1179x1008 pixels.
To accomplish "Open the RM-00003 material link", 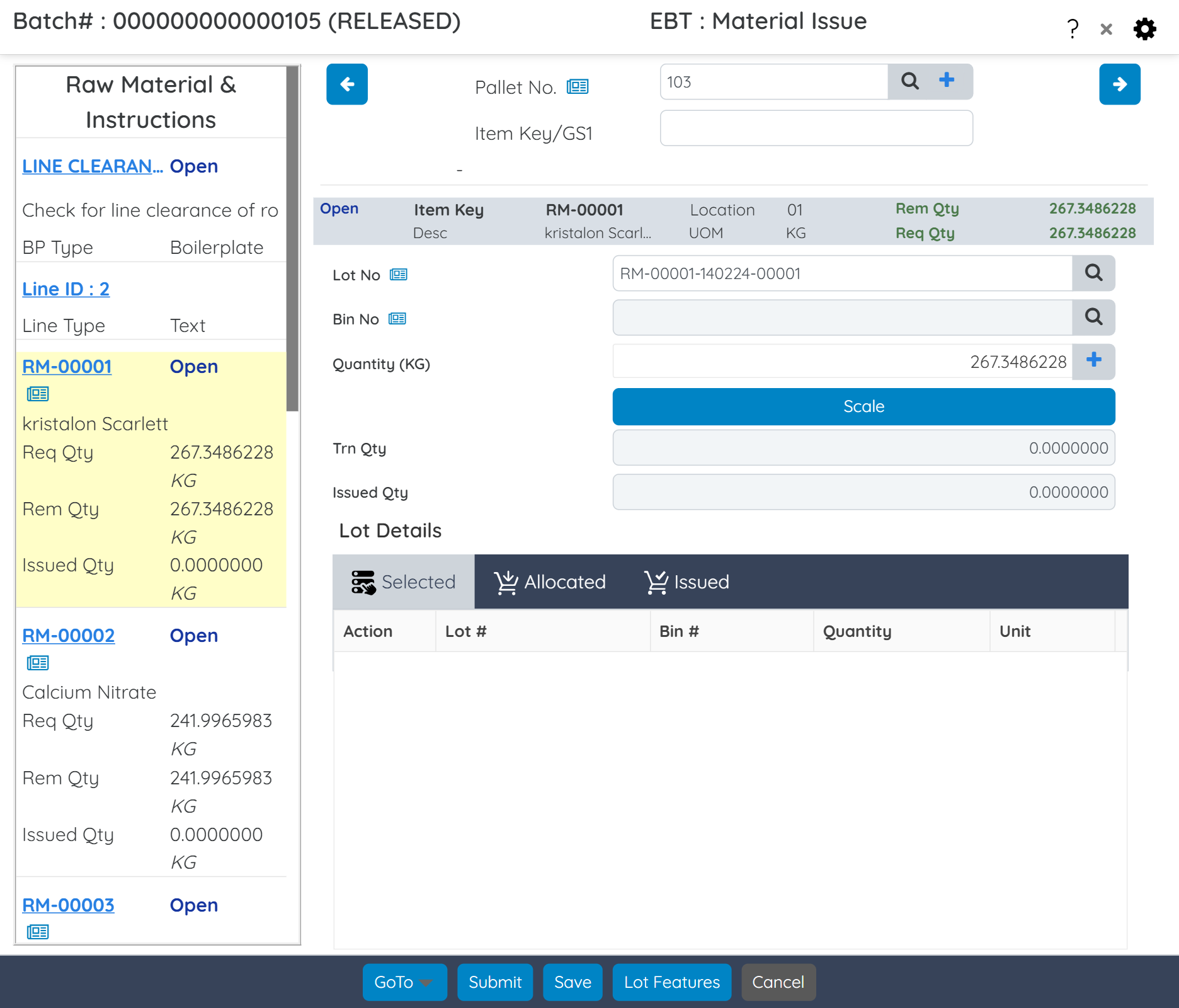I will 68,905.
